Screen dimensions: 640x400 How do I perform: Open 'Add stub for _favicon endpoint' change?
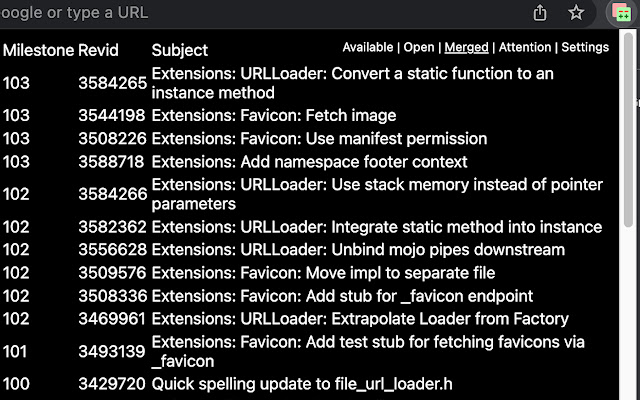pos(342,296)
